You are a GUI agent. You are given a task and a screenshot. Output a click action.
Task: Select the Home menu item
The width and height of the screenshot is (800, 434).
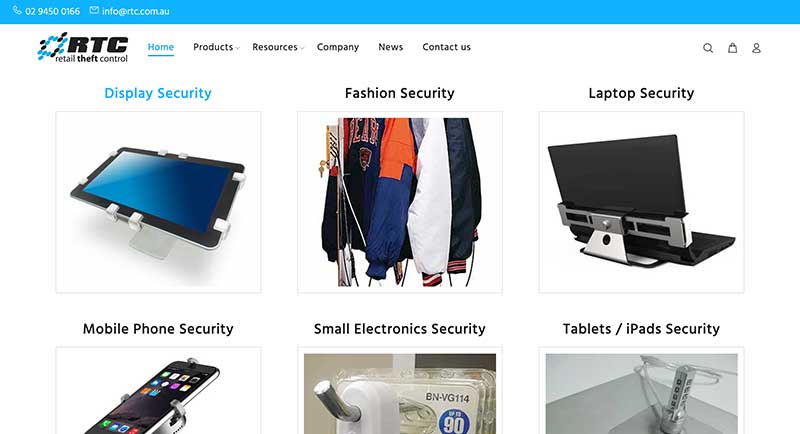161,47
